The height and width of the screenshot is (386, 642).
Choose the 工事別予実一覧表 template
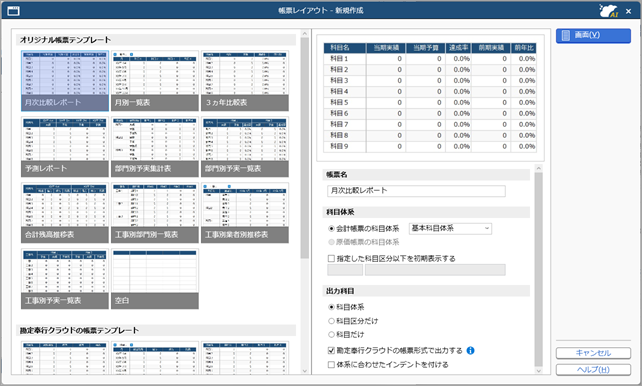65,279
